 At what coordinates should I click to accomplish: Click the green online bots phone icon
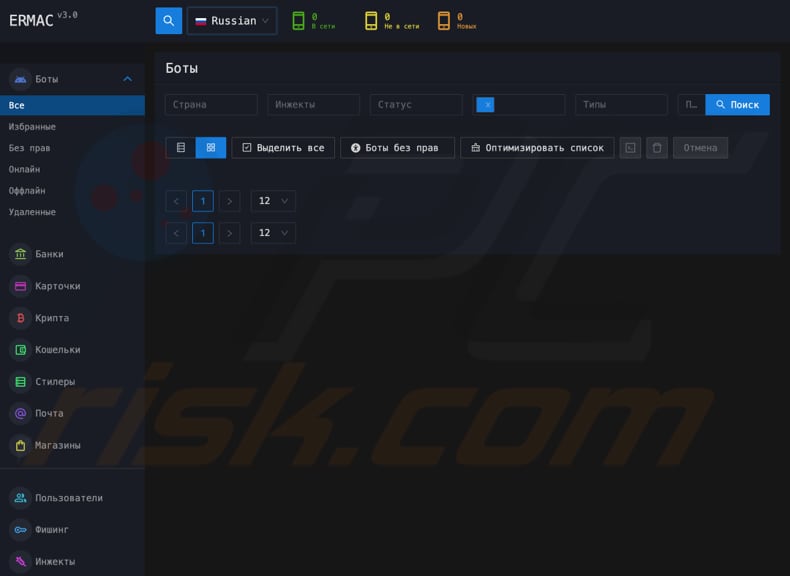(298, 21)
